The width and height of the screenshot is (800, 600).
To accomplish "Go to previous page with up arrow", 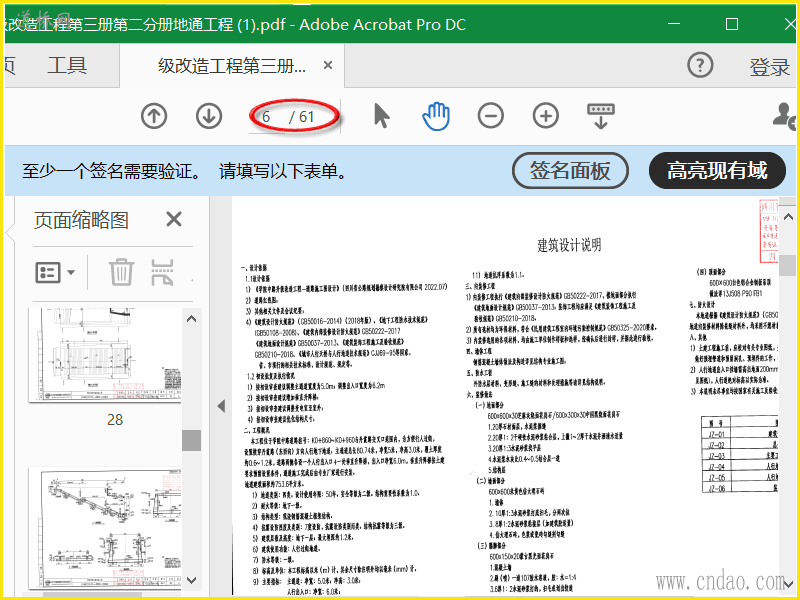I will tap(154, 116).
